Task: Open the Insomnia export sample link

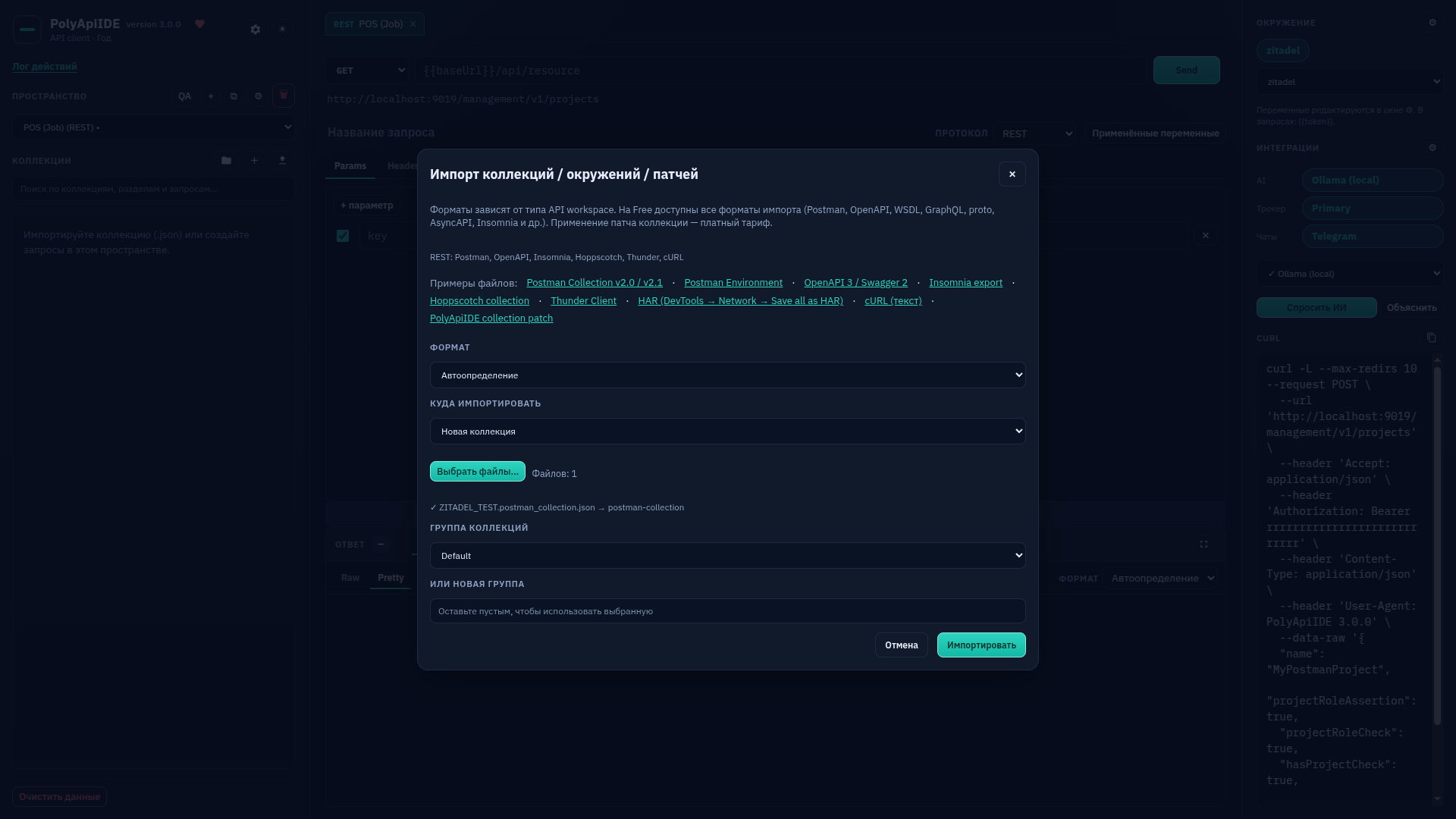Action: (x=965, y=283)
